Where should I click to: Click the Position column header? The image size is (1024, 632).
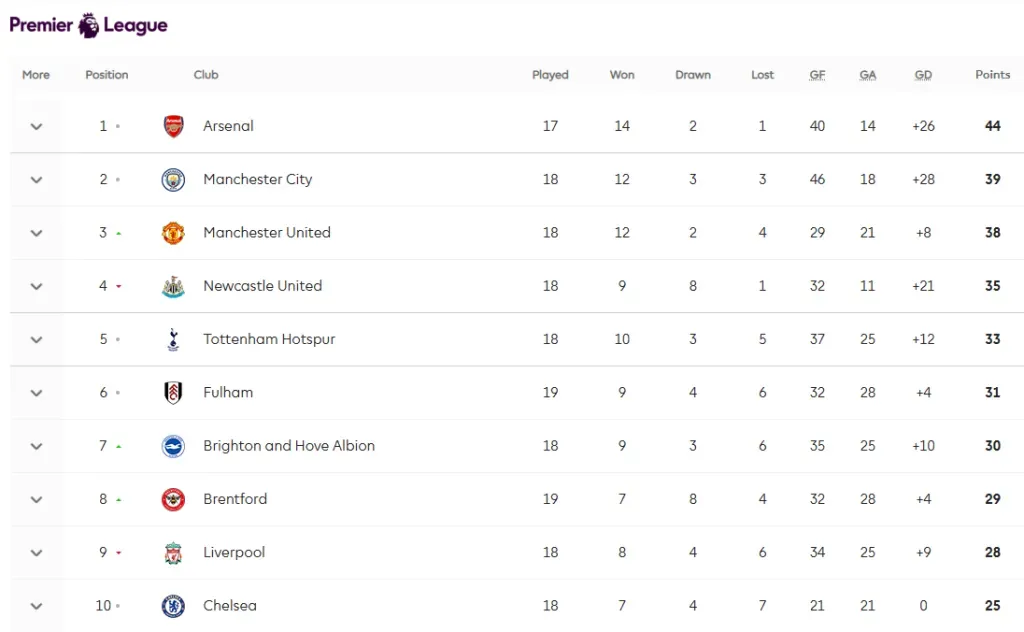click(x=107, y=75)
